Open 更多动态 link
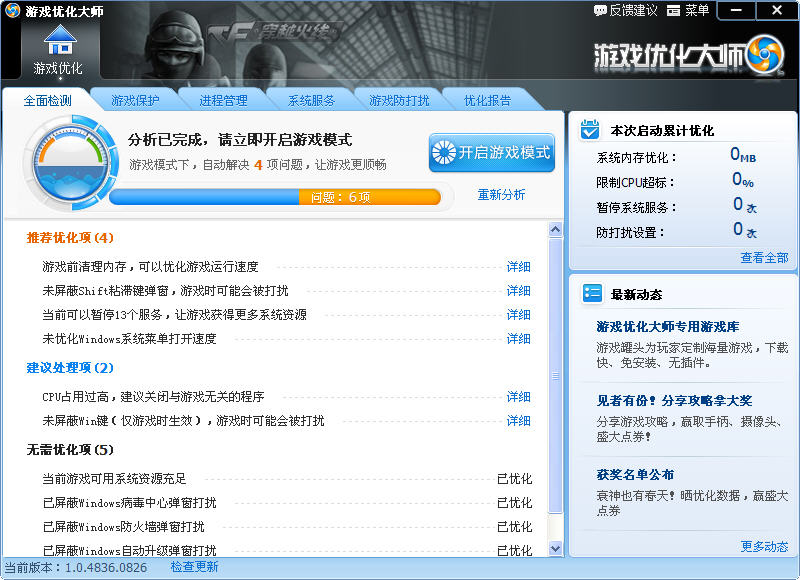Screen dimensions: 800x580 click(764, 546)
